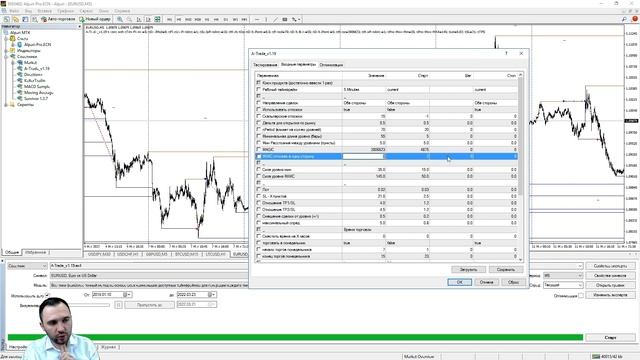Enable chart auto scroll icon

(x=148, y=19)
